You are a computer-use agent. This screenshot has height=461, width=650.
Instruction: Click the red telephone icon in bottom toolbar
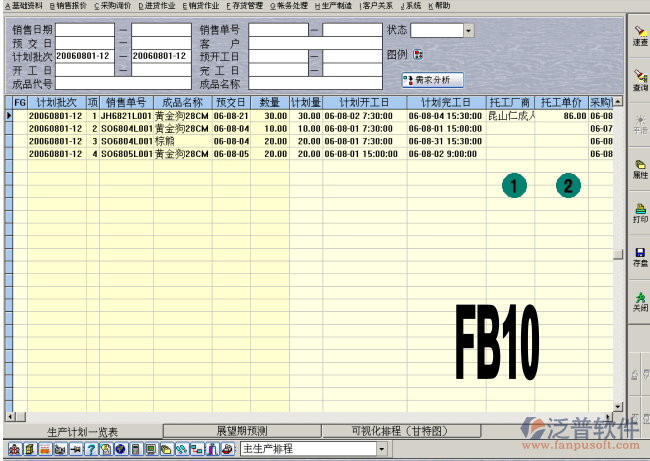tap(228, 449)
